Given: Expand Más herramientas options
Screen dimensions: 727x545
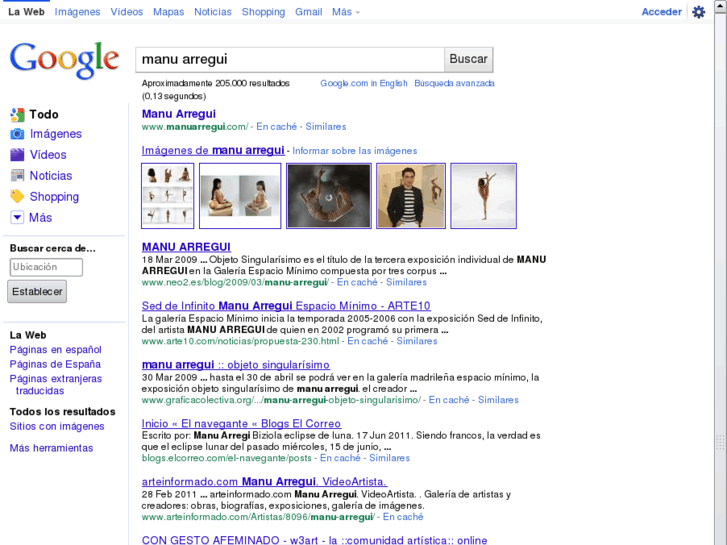Looking at the screenshot, I should [x=51, y=448].
